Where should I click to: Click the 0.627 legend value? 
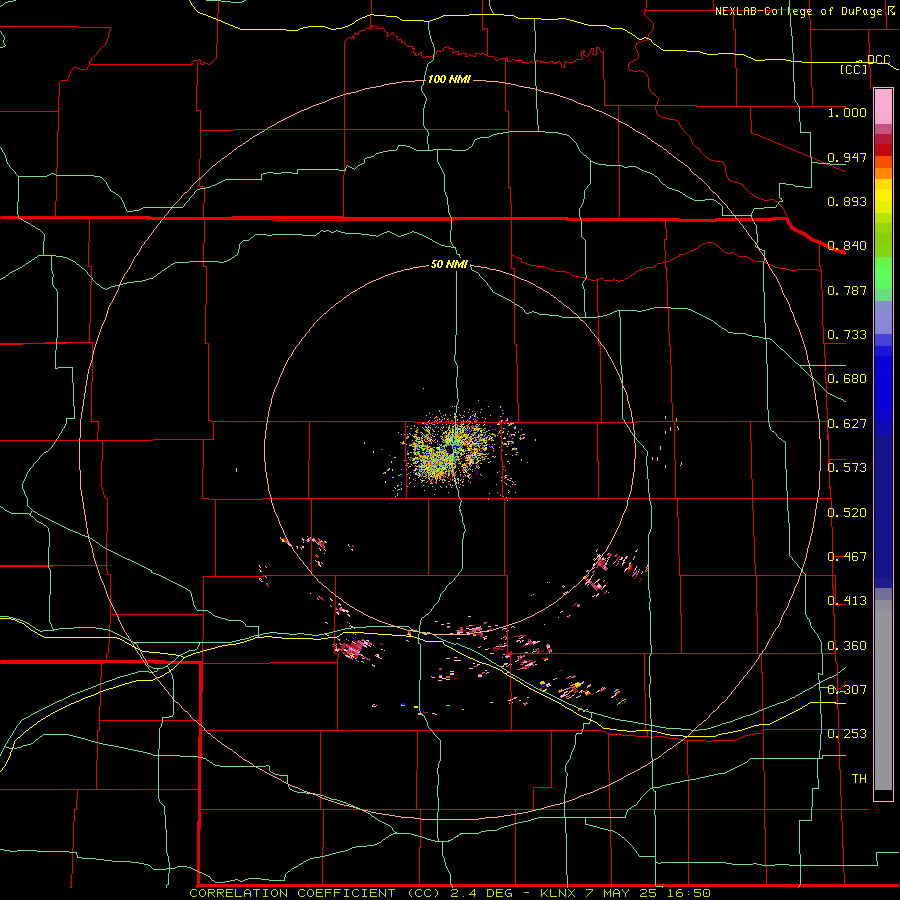tap(847, 424)
